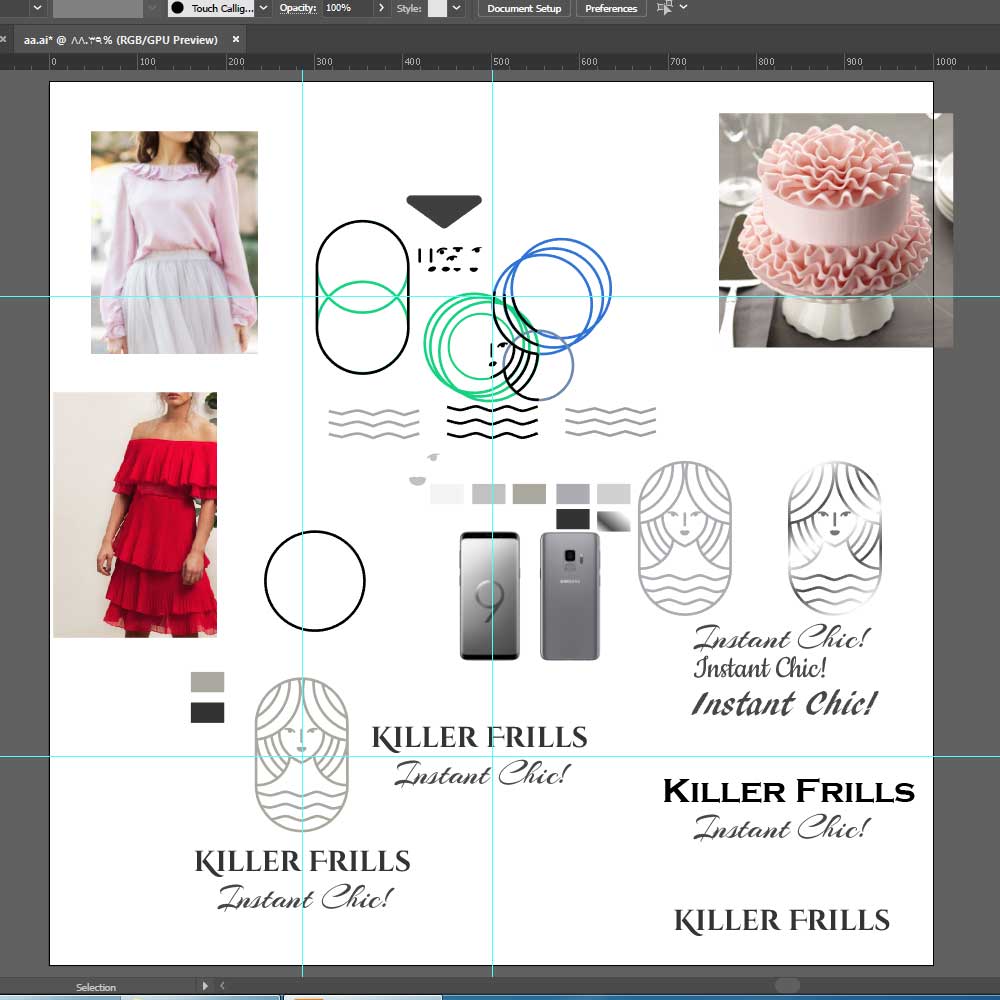Select the black-to-white gradient swatch on the artboard
This screenshot has width=1000, height=1000.
coord(614,520)
